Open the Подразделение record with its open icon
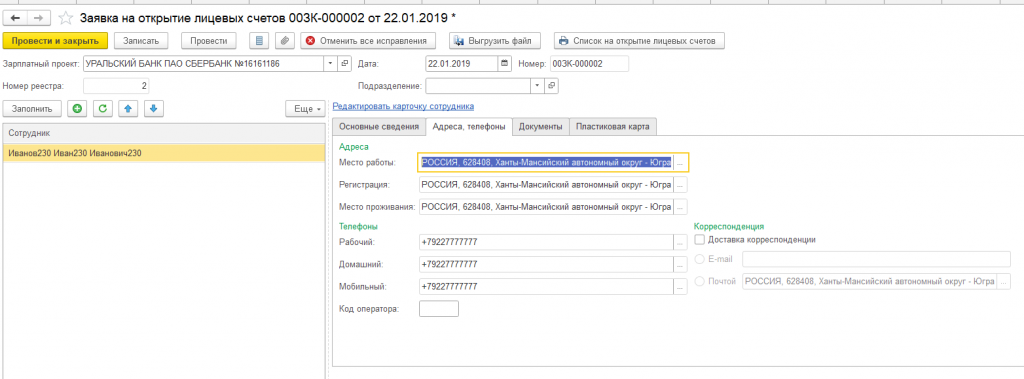 (x=552, y=86)
